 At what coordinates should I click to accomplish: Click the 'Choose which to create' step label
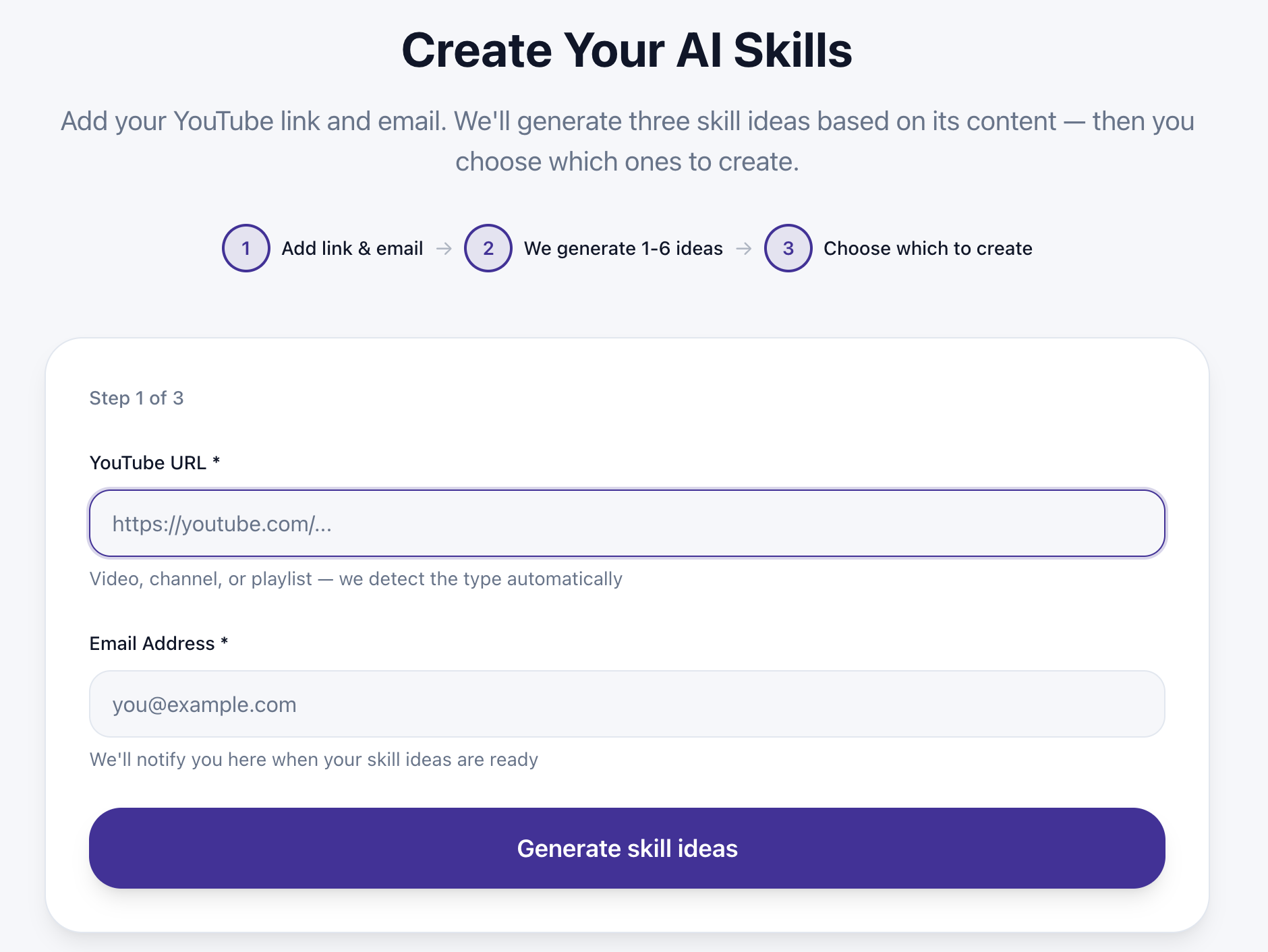click(927, 248)
